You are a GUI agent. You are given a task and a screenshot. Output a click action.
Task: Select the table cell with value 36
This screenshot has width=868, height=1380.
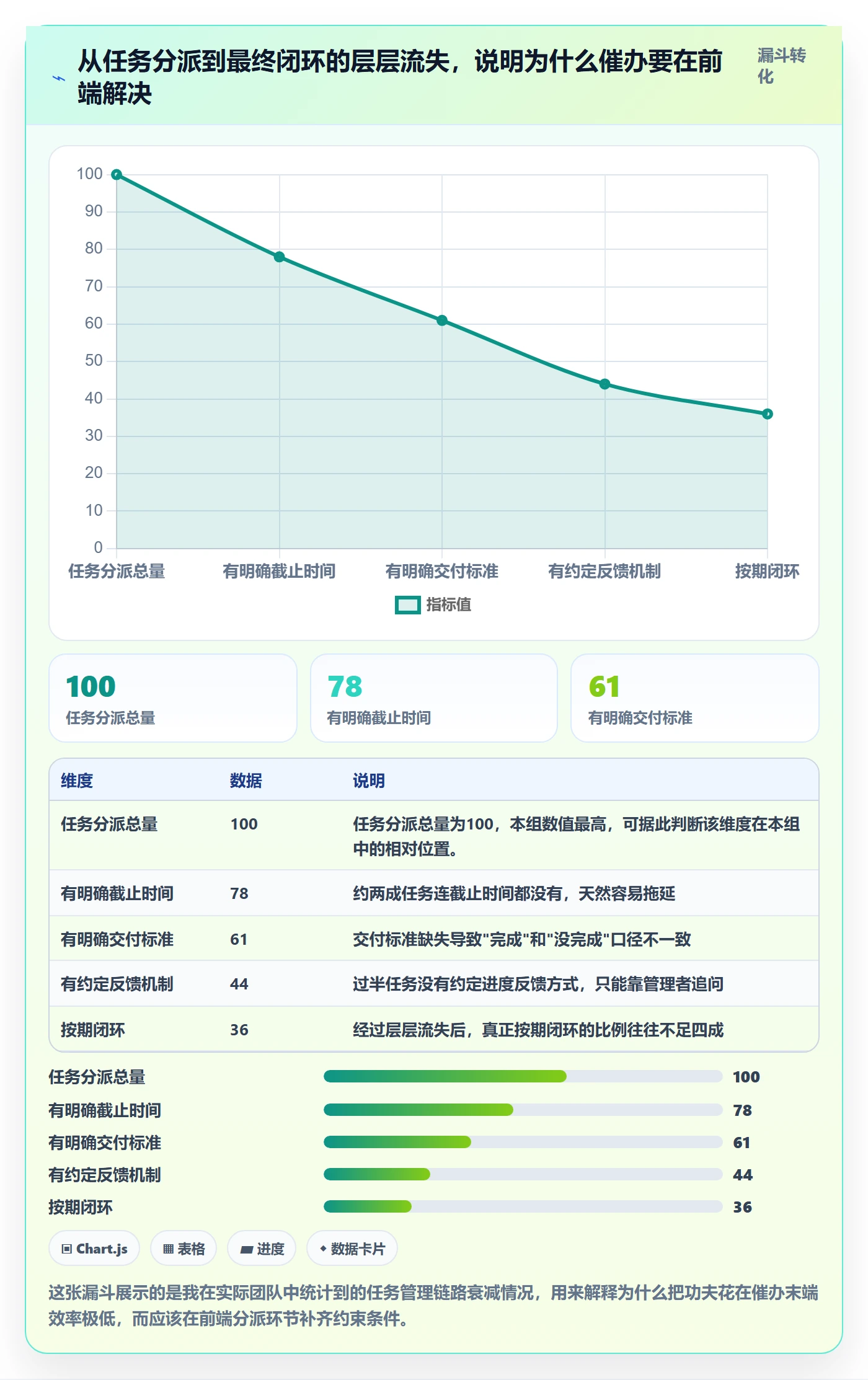click(x=239, y=1030)
